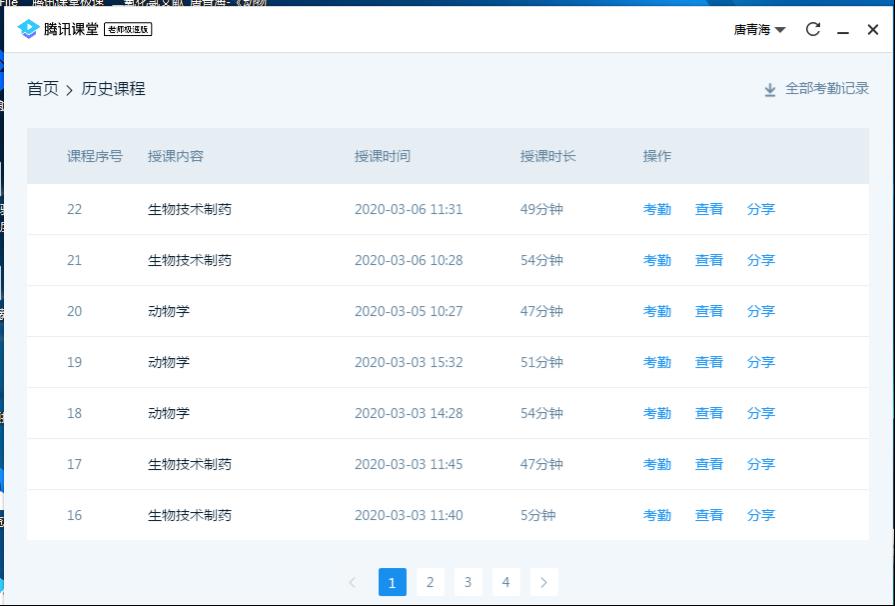Open 考勤 for course number 22

pos(657,210)
